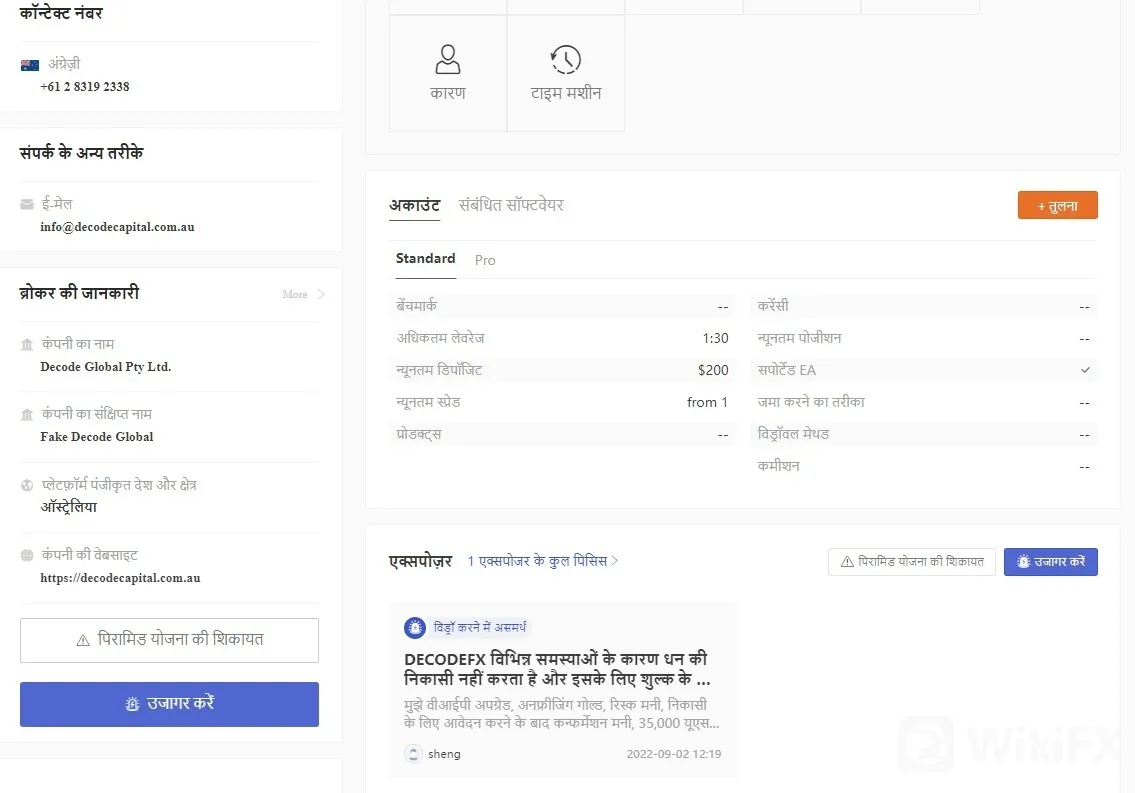
Task: Click the सपोर्टेड EA label
Action: point(787,370)
